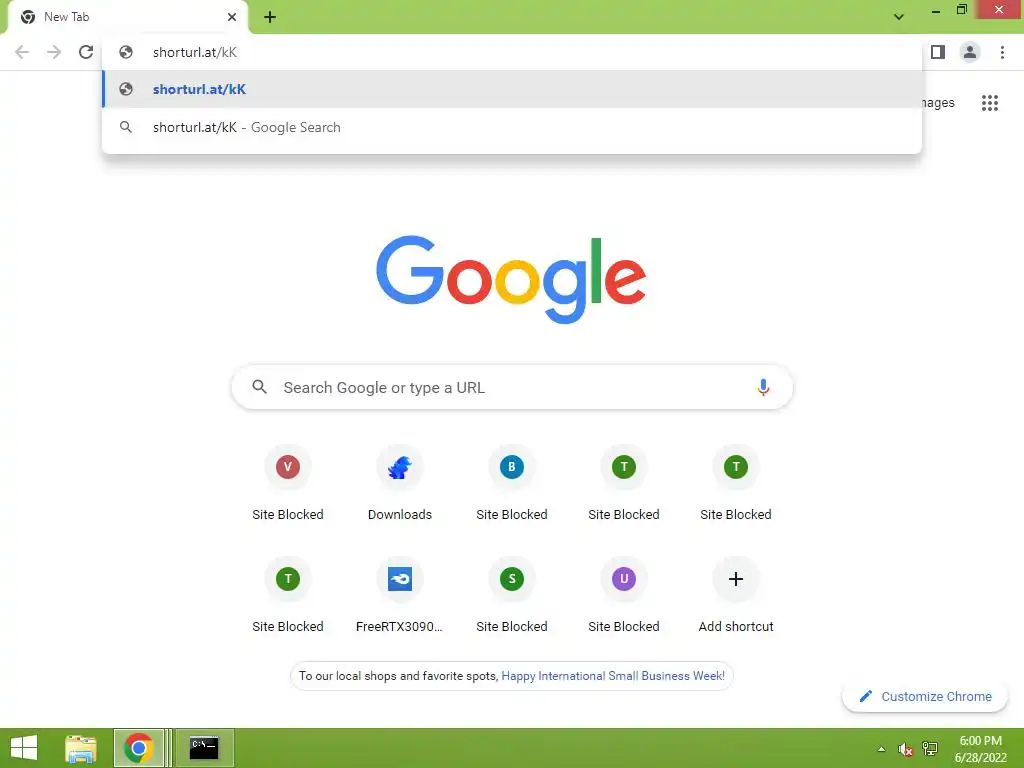Open the Command Prompt taskbar icon

[x=204, y=748]
